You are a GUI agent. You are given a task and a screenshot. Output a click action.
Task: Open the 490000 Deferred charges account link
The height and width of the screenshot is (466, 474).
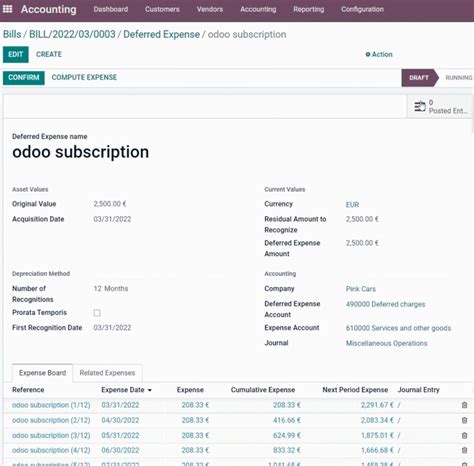pos(385,304)
